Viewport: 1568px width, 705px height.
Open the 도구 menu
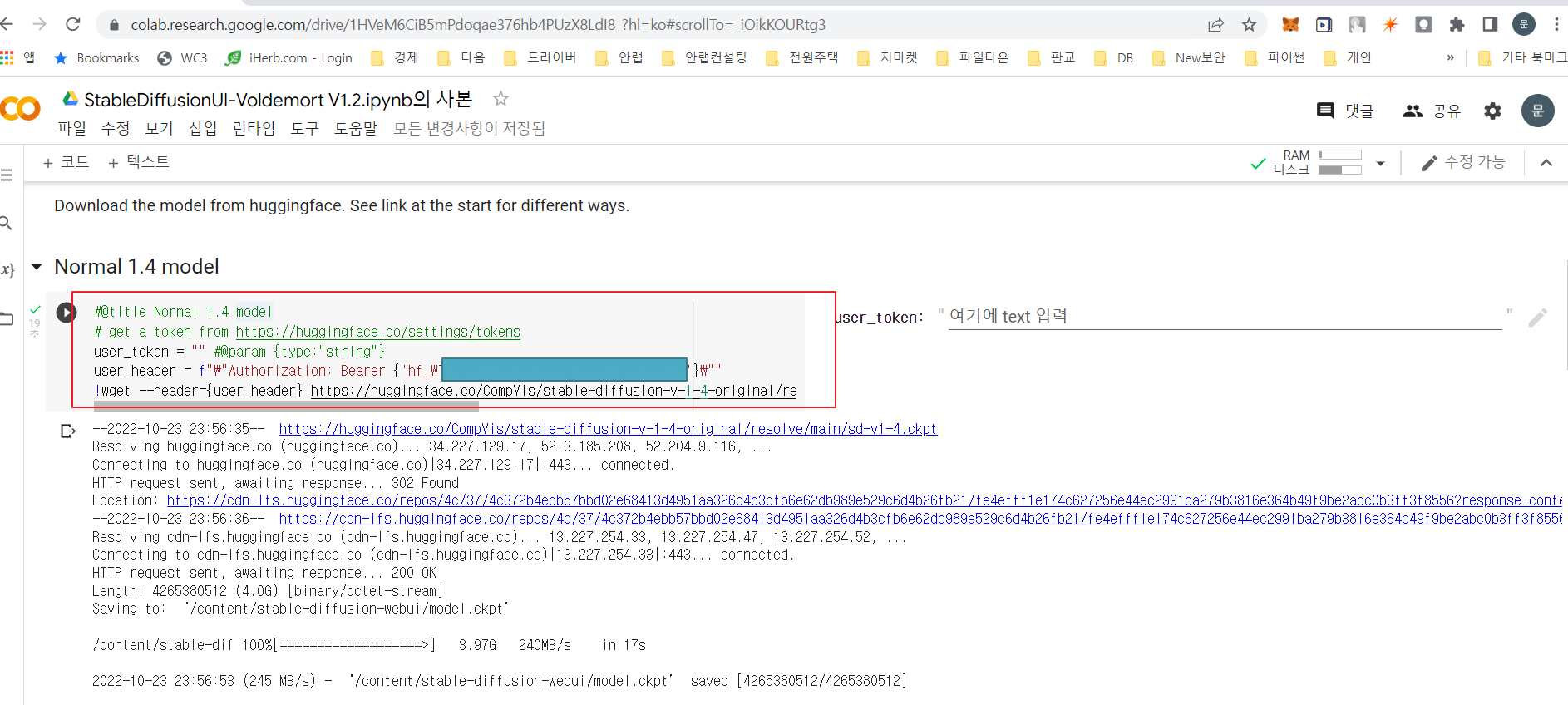(304, 128)
